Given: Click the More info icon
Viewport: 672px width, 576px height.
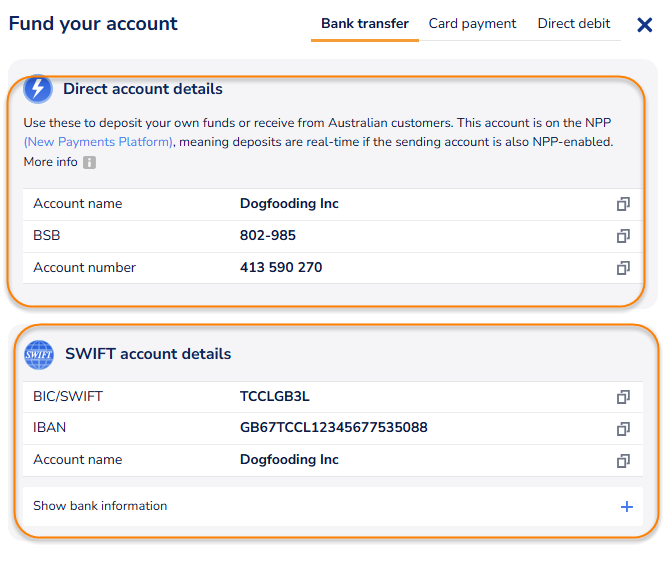Looking at the screenshot, I should coord(90,162).
